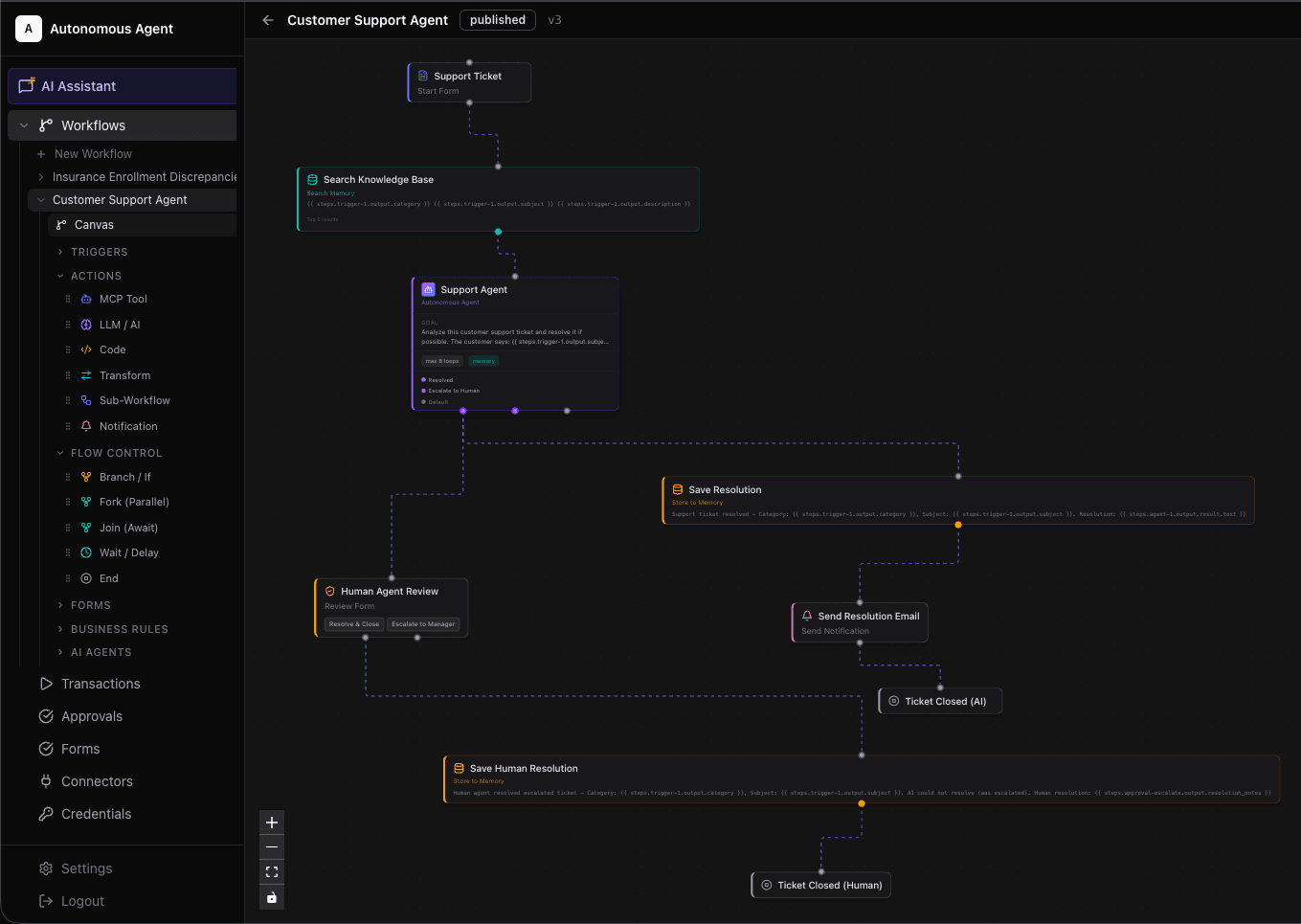This screenshot has width=1301, height=924.
Task: Fit the canvas view to screen
Action: [x=272, y=872]
